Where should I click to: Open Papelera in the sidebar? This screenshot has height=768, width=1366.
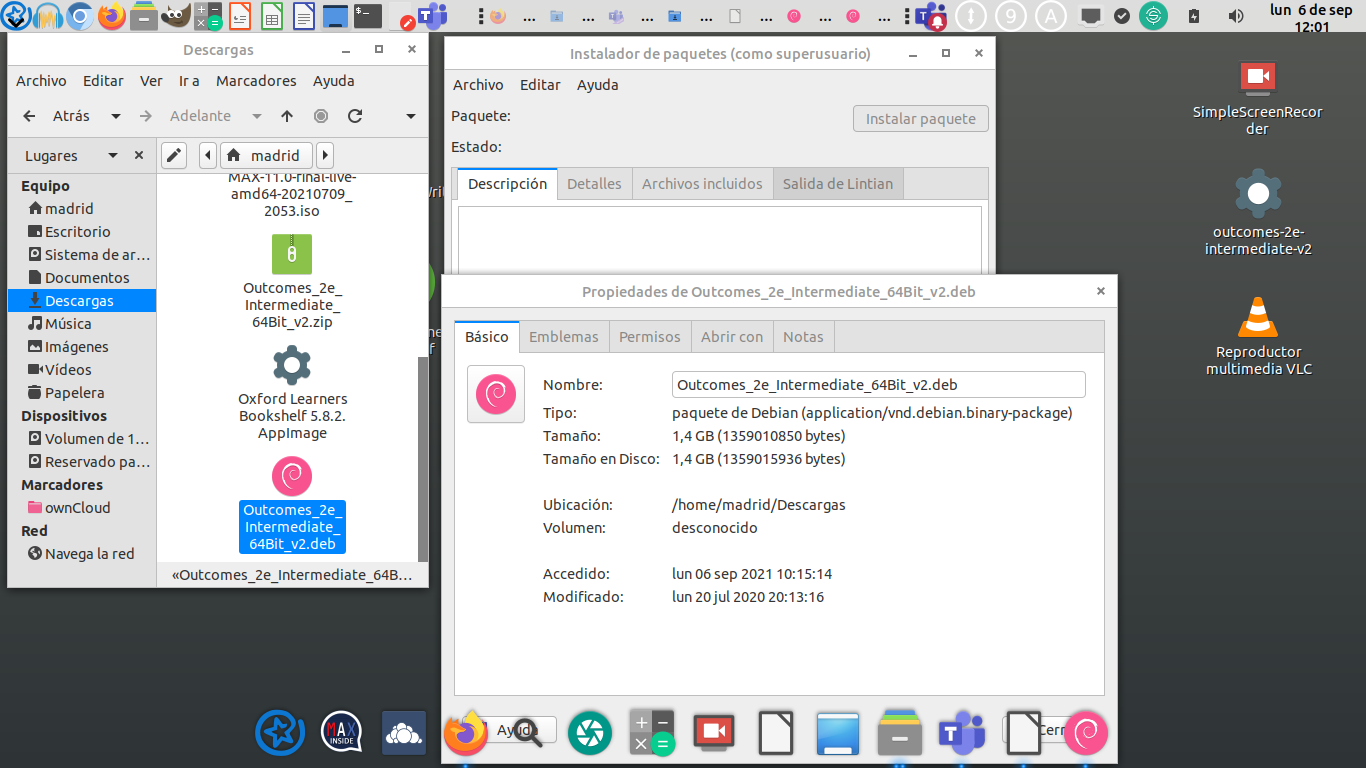(81, 393)
